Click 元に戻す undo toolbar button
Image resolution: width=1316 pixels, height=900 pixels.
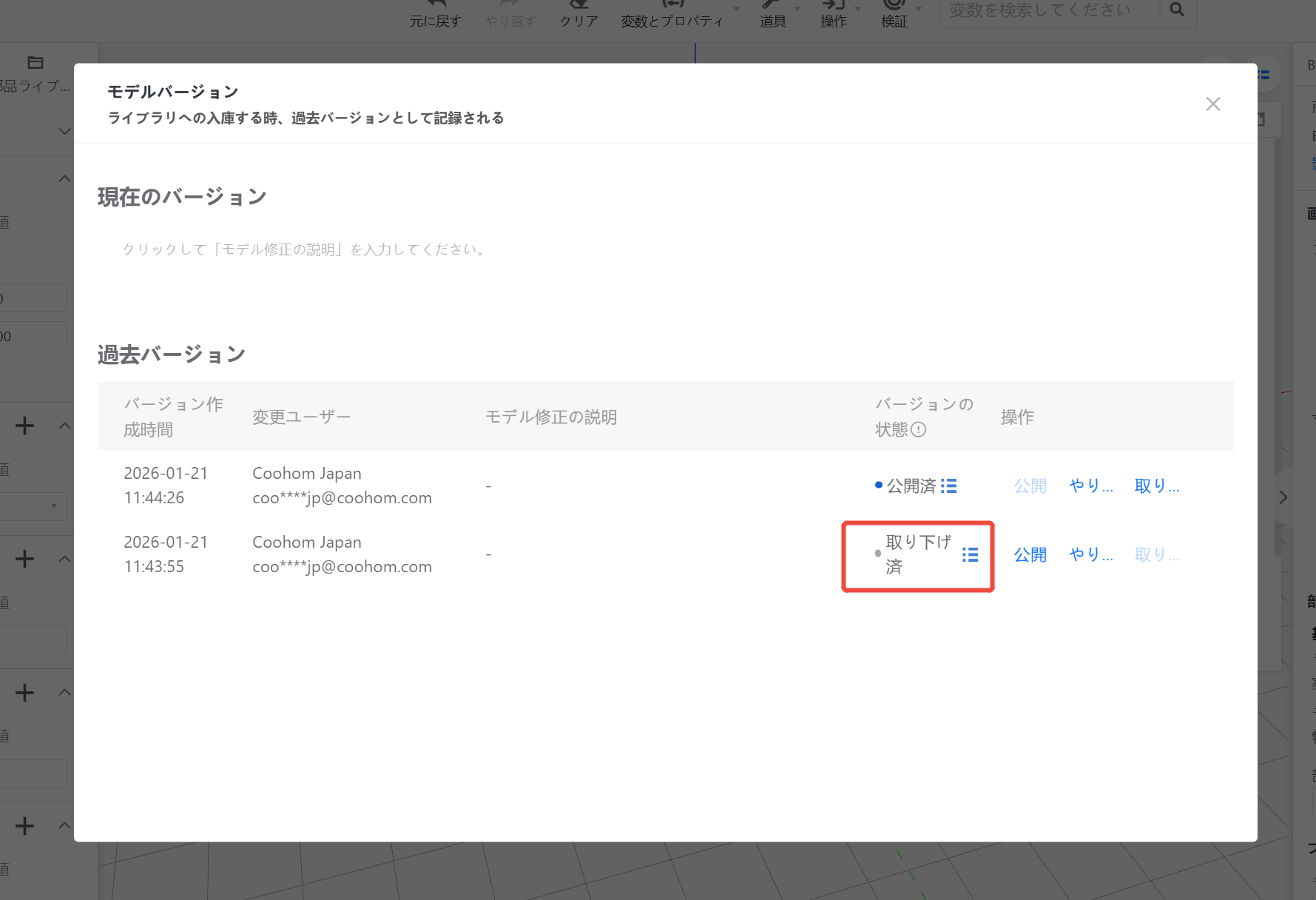435,15
